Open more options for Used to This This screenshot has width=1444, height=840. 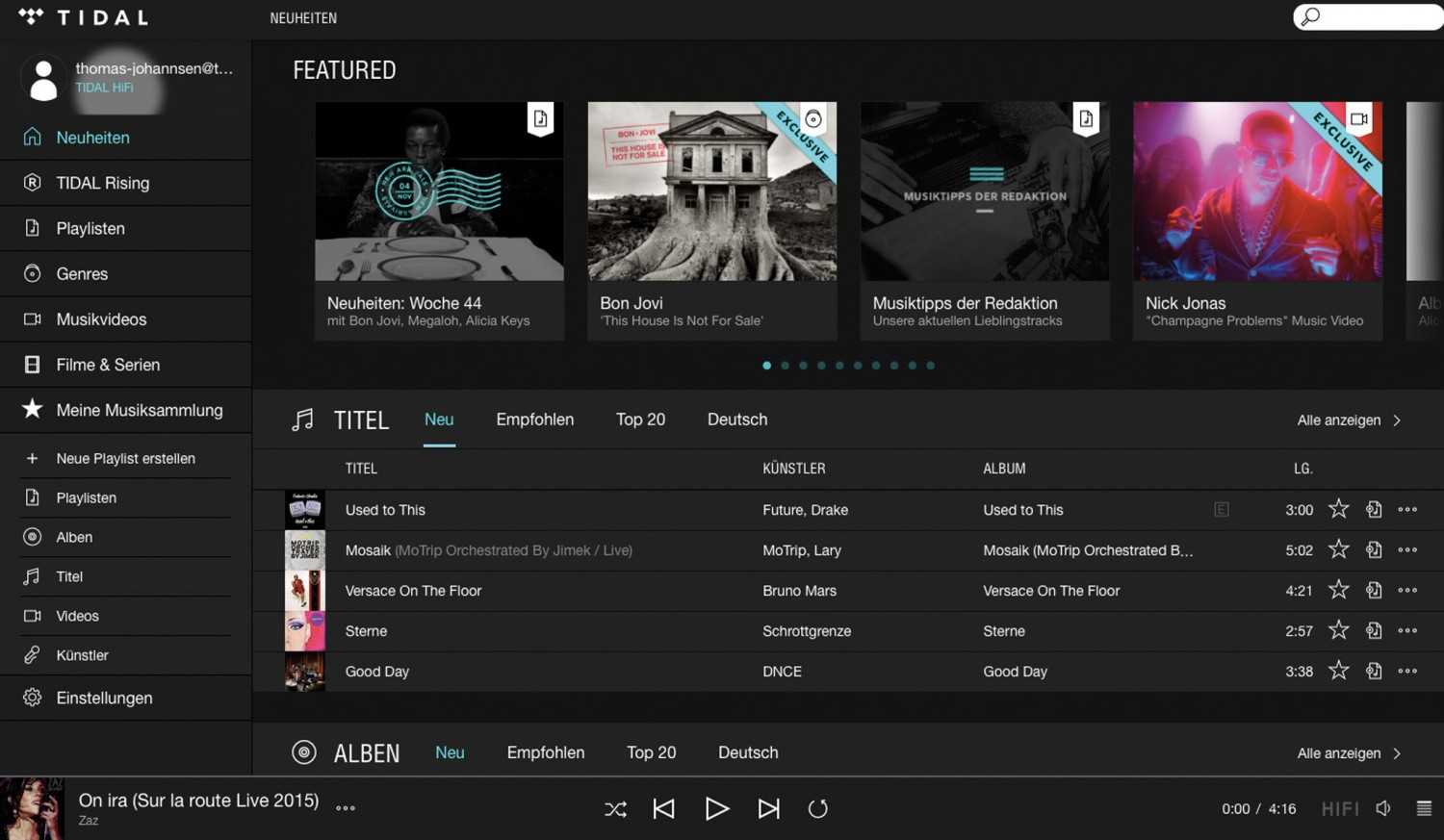(x=1407, y=510)
